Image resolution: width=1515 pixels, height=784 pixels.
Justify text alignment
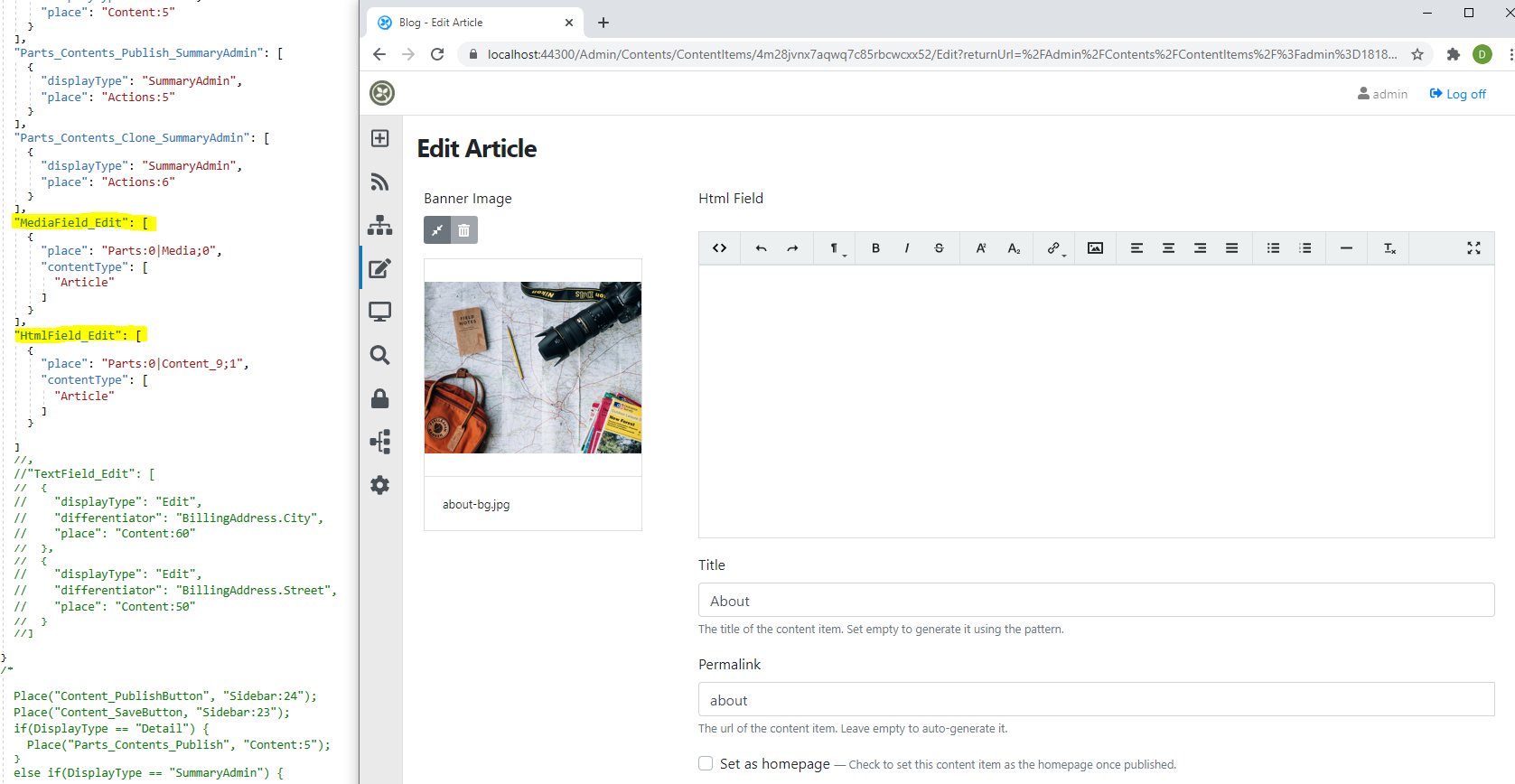[x=1231, y=248]
